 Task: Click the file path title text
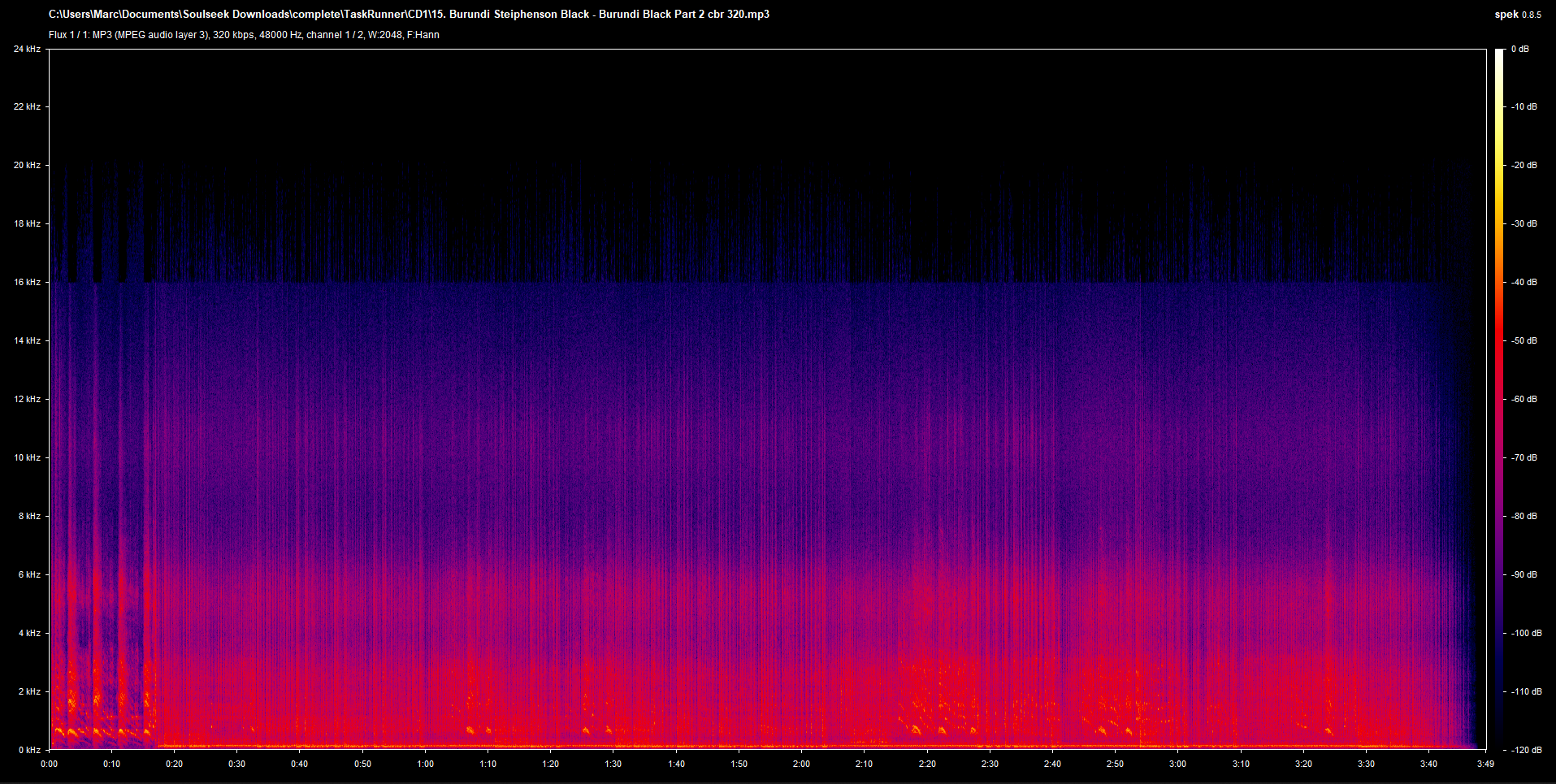[x=409, y=15]
